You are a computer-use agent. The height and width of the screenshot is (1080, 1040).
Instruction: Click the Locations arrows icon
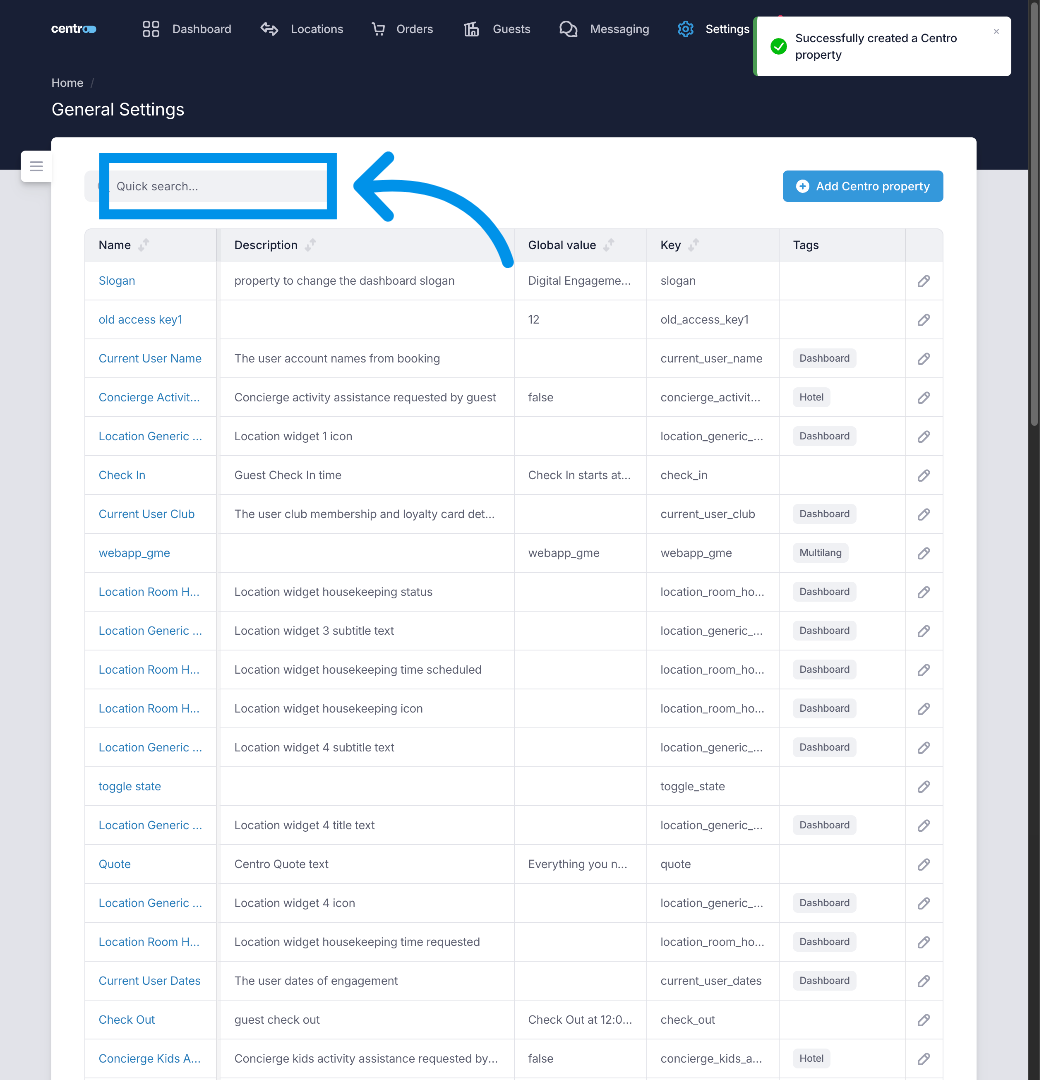click(269, 29)
